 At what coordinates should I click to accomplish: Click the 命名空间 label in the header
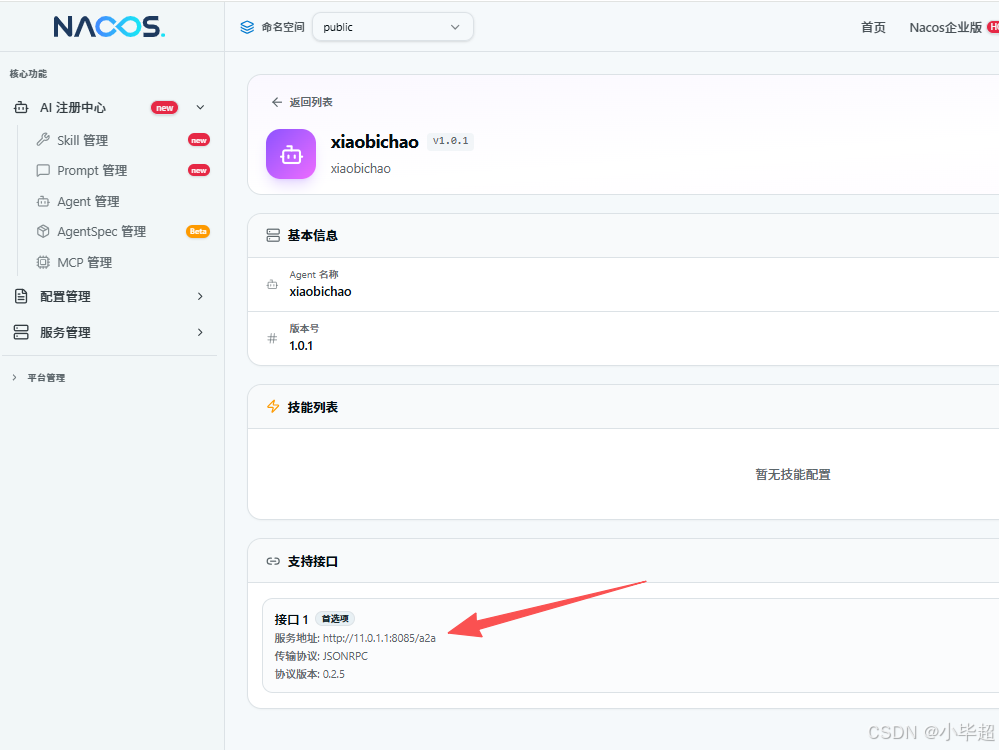(x=283, y=27)
